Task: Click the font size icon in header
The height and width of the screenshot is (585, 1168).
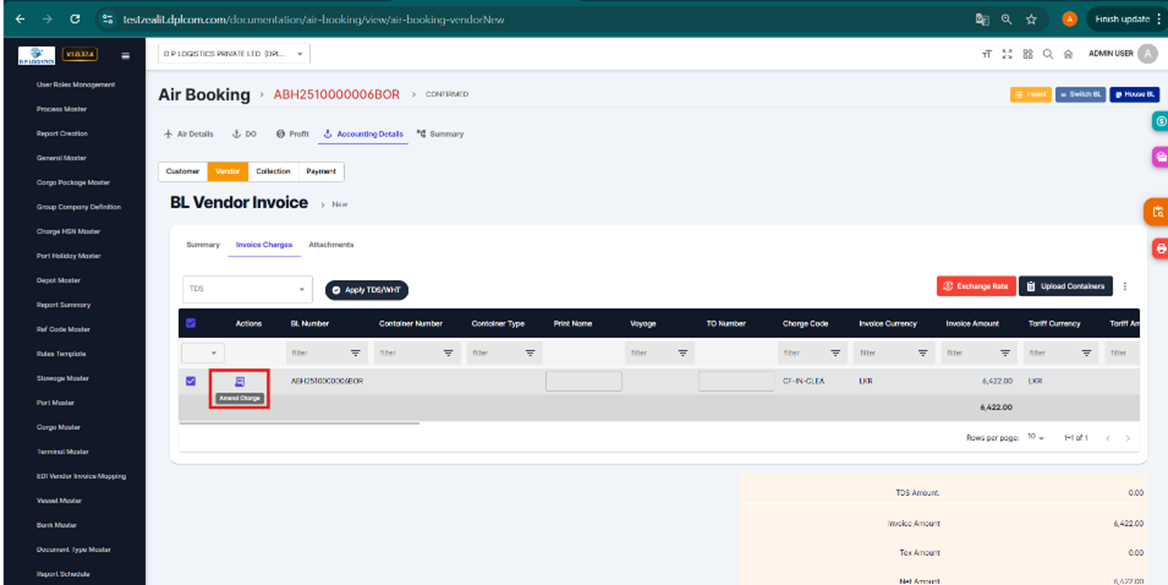Action: [x=987, y=54]
